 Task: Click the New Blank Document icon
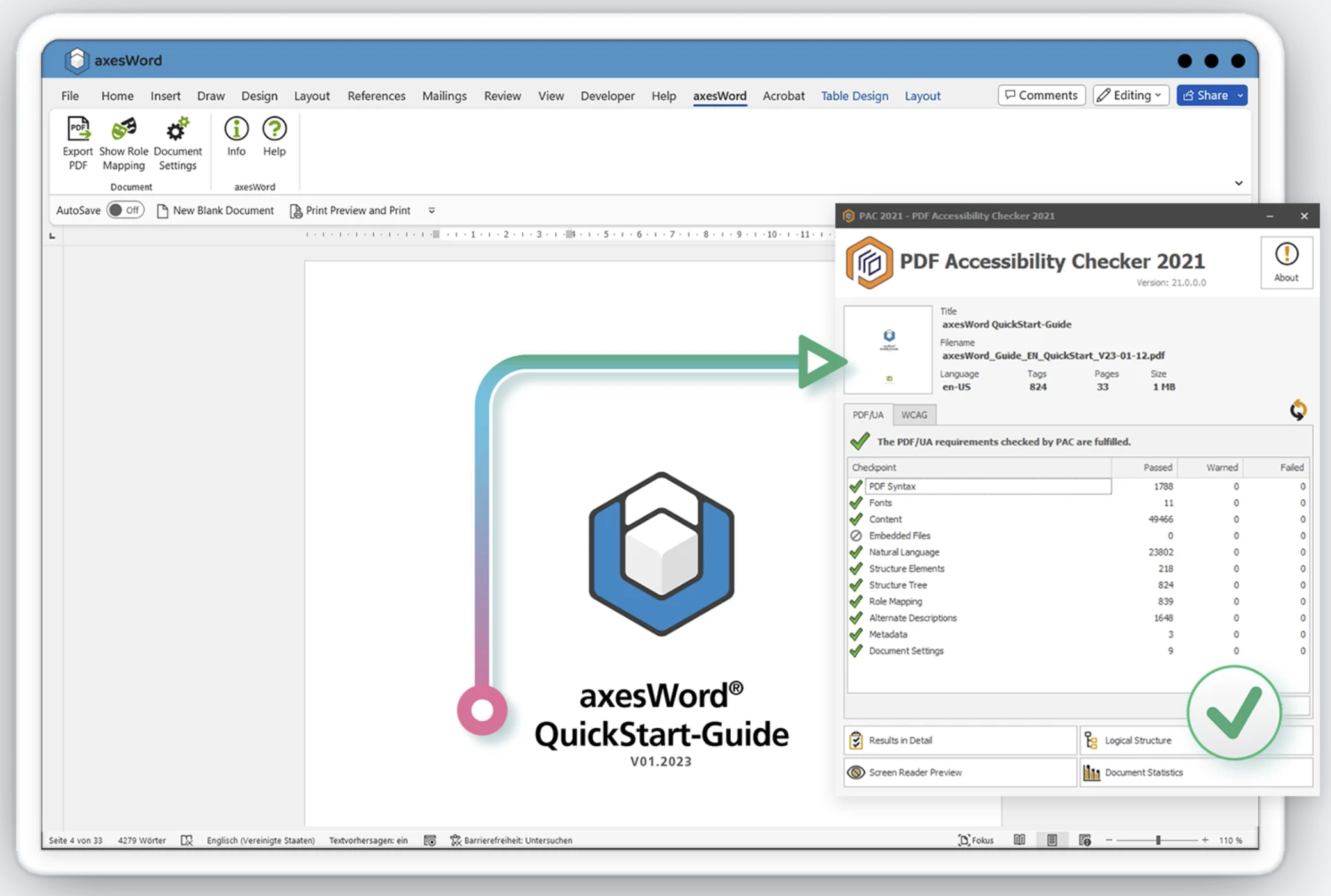click(163, 211)
